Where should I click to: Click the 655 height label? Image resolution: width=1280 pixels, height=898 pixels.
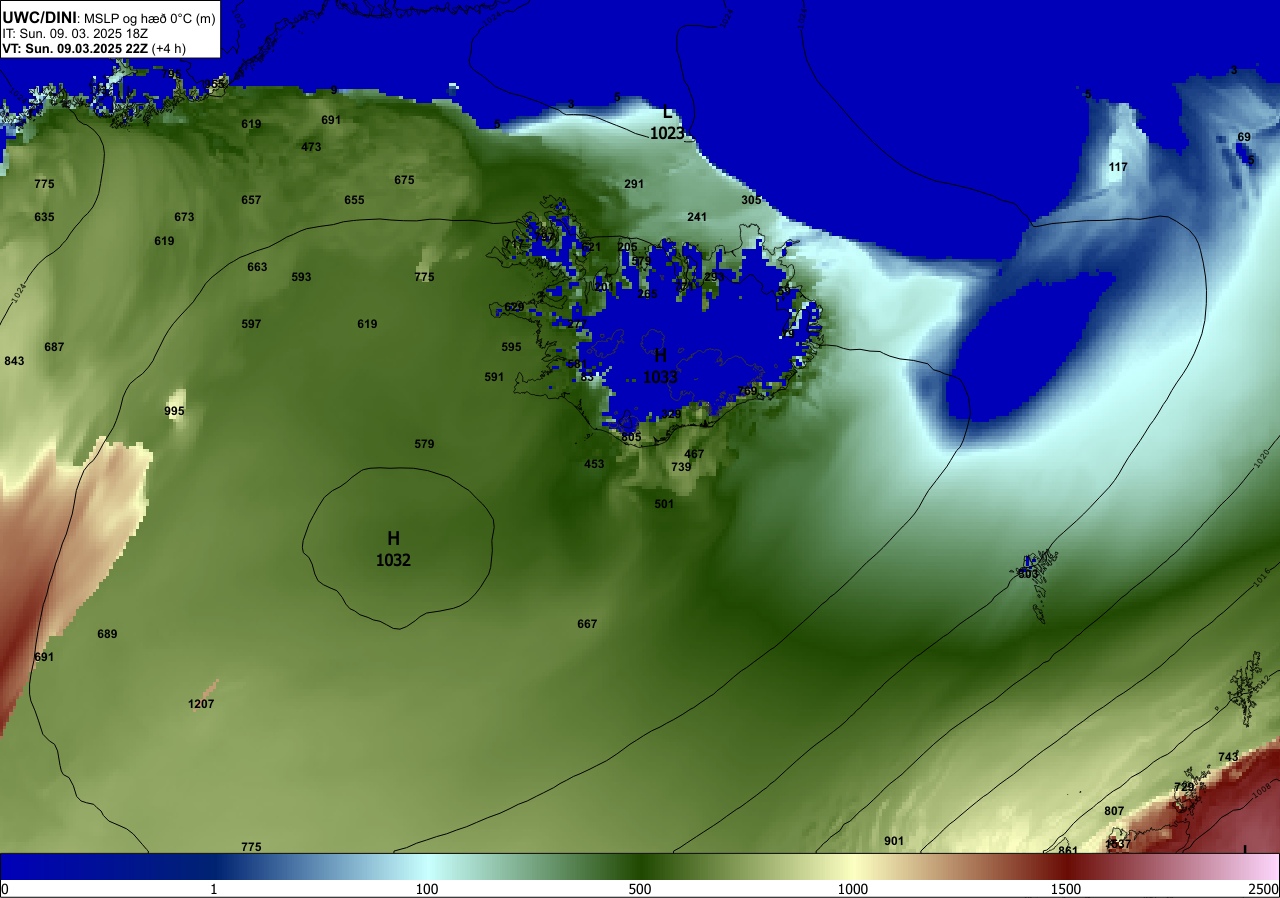pos(354,200)
